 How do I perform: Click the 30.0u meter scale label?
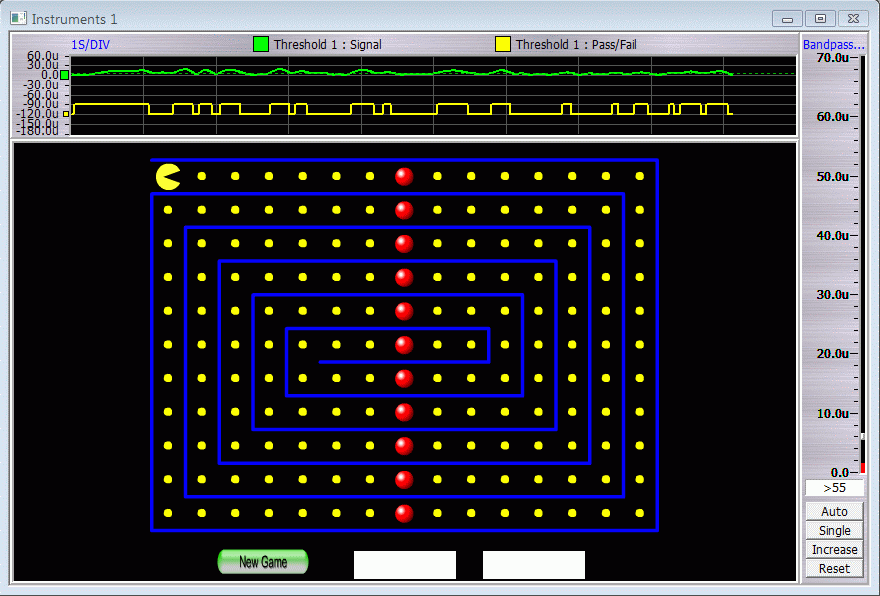(x=832, y=295)
